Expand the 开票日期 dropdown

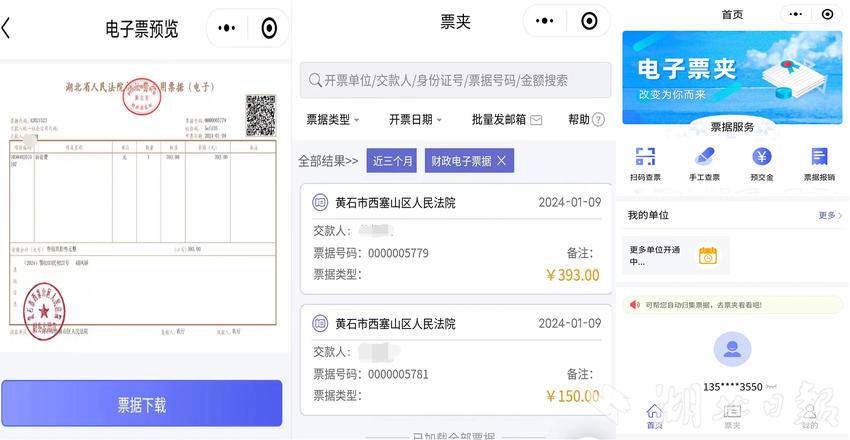pyautogui.click(x=415, y=120)
